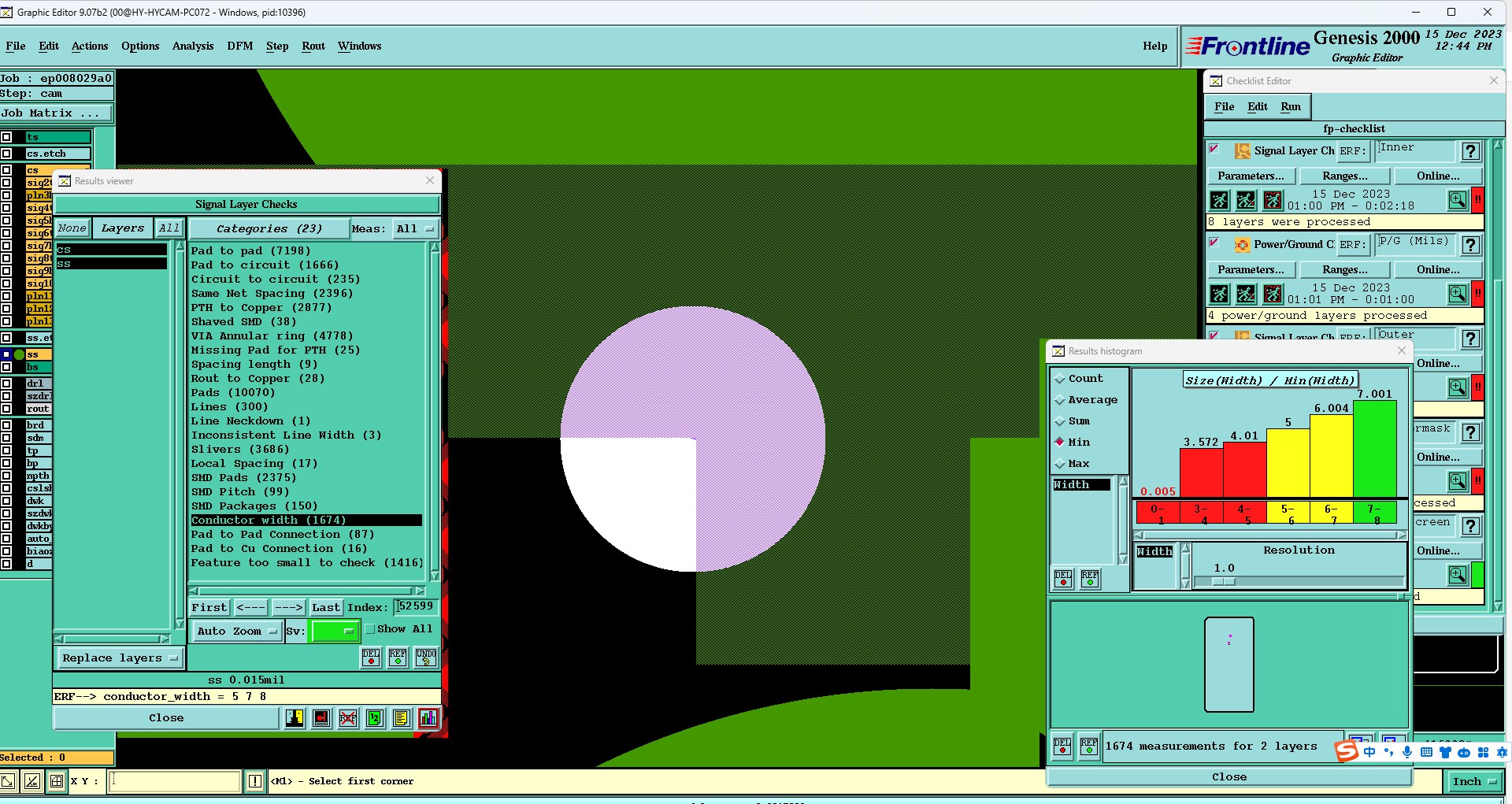Viewport: 1512px width, 804px height.
Task: Click second run icon in Signal Layer Inner row
Action: [1246, 200]
